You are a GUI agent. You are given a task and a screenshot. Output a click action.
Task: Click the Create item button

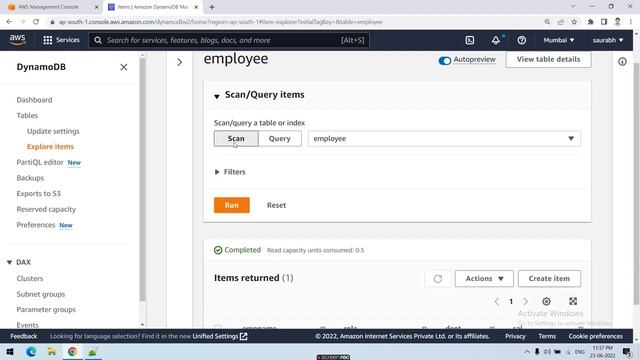[x=549, y=278]
